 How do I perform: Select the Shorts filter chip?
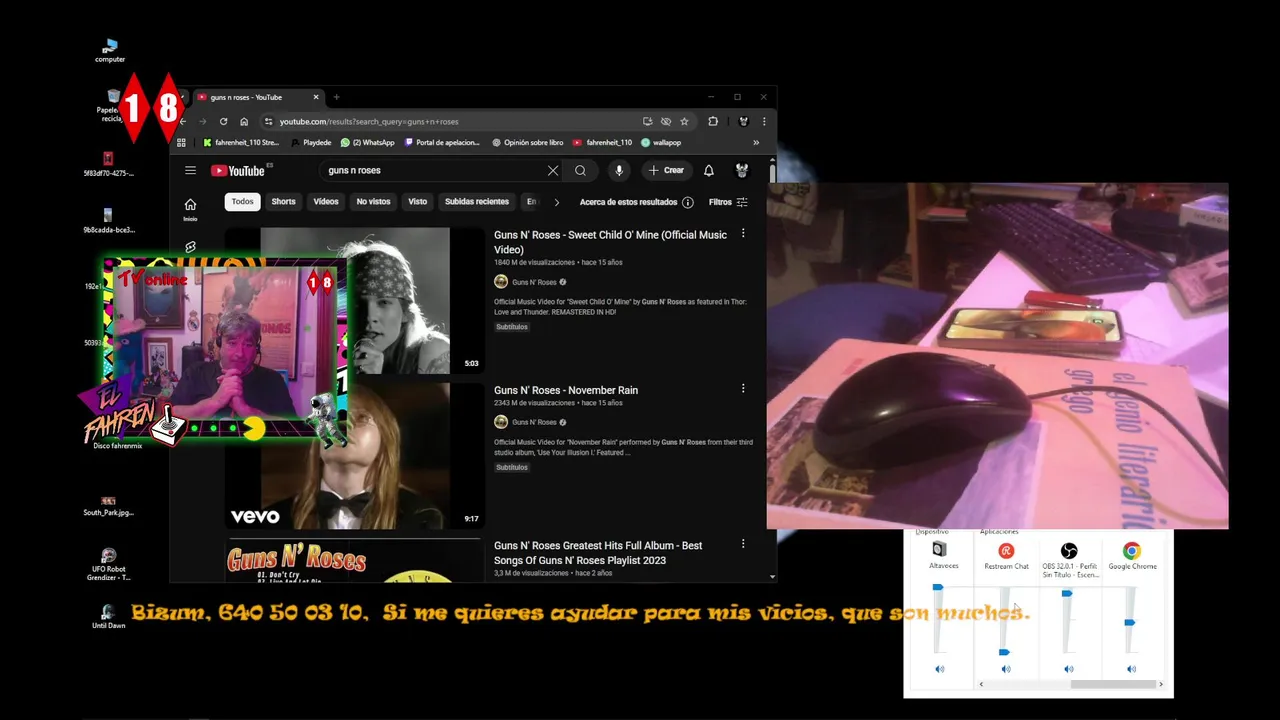284,202
